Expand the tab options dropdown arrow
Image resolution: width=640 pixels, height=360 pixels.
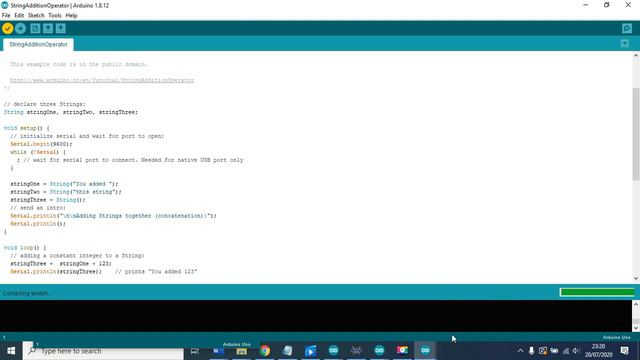(624, 44)
